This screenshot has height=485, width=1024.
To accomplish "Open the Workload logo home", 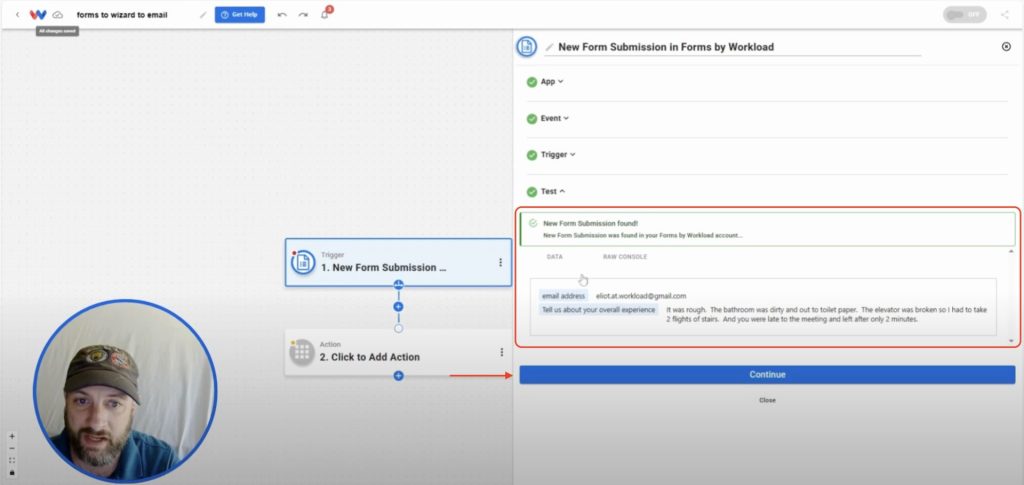I will [38, 14].
